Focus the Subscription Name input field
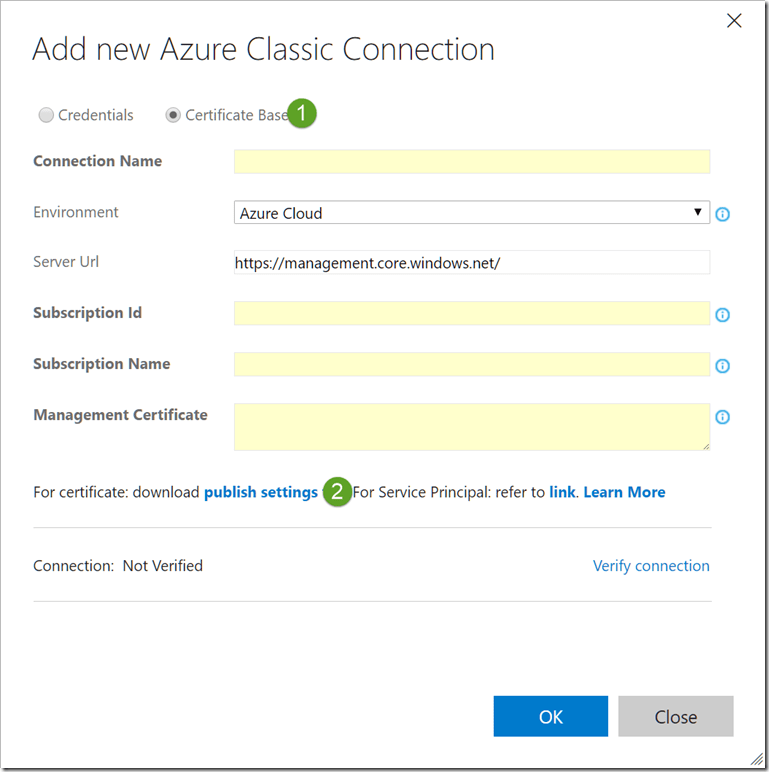Image resolution: width=769 pixels, height=772 pixels. click(471, 364)
